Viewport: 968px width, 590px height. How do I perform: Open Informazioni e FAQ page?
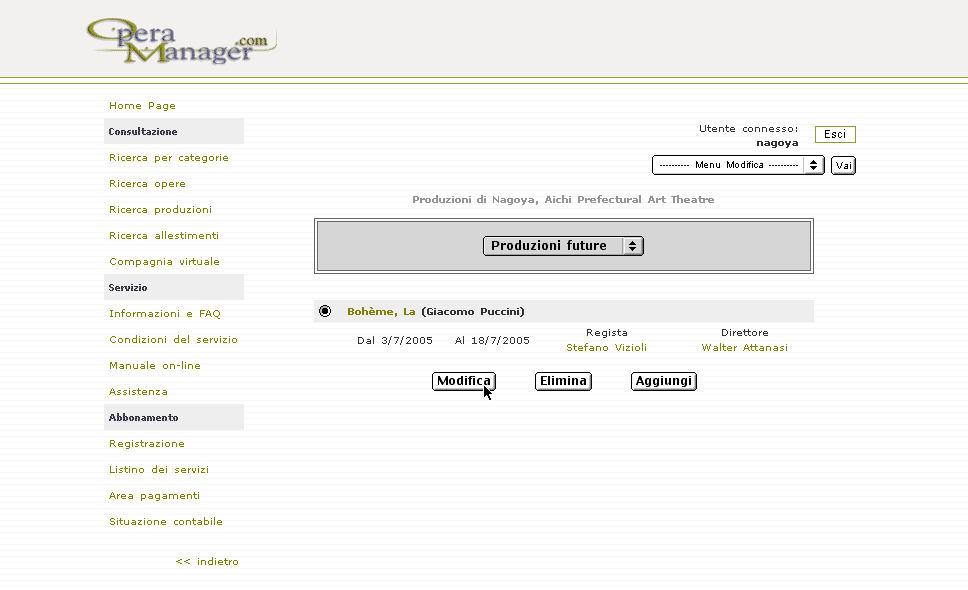point(165,314)
